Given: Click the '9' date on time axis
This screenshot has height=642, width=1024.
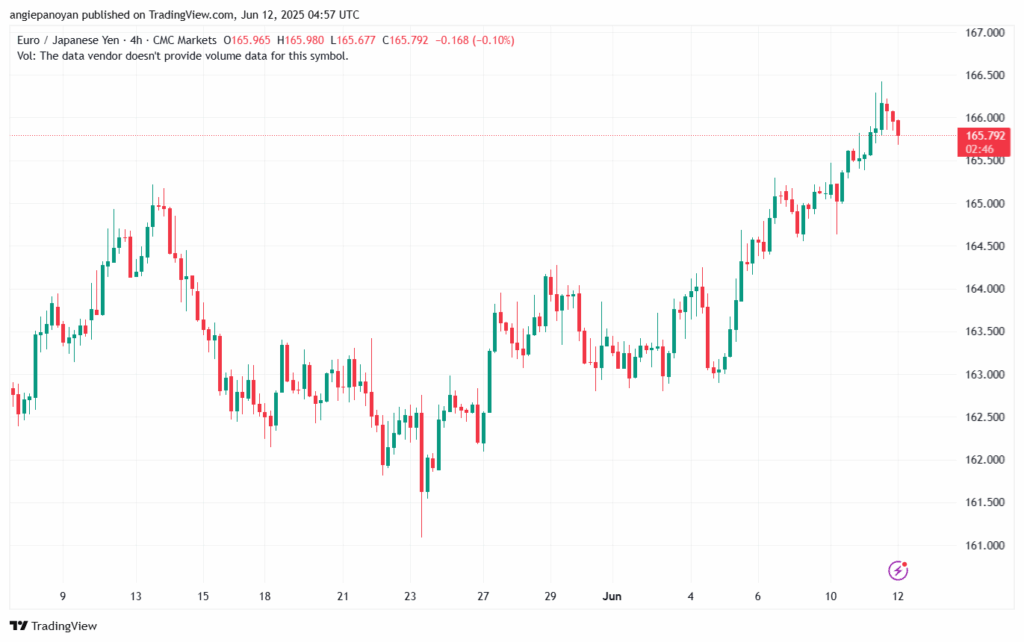Looking at the screenshot, I should pos(63,597).
